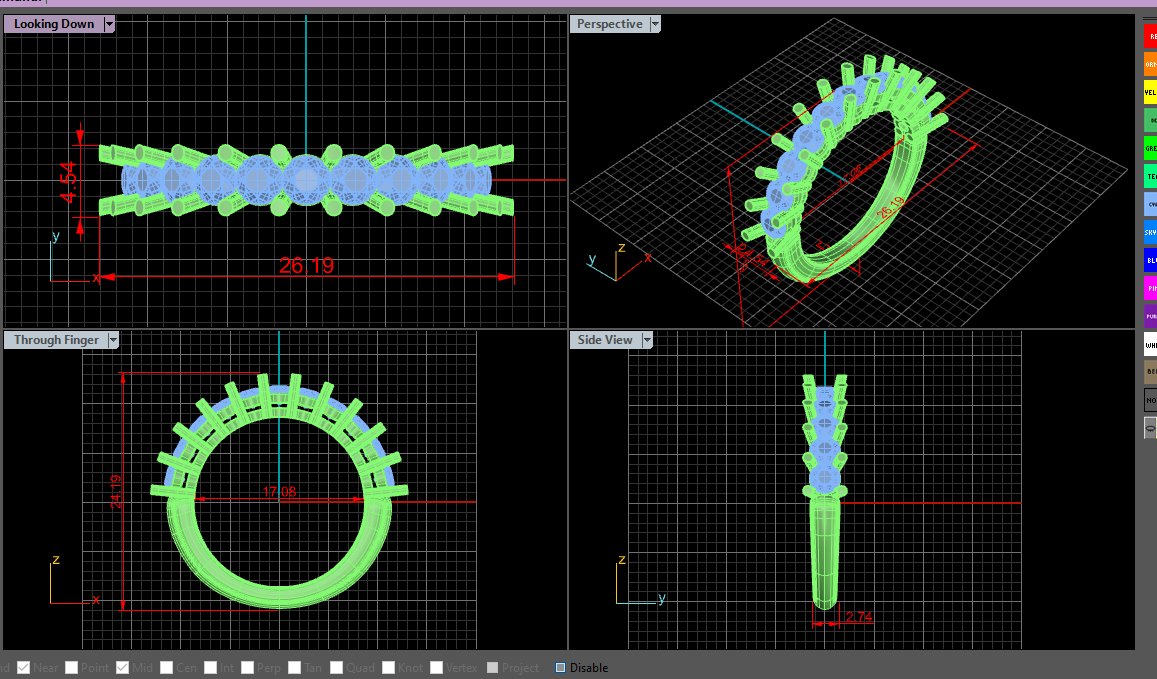Toggle the Cen osnap checkbox
Viewport: 1157px width, 679px height.
[x=167, y=667]
